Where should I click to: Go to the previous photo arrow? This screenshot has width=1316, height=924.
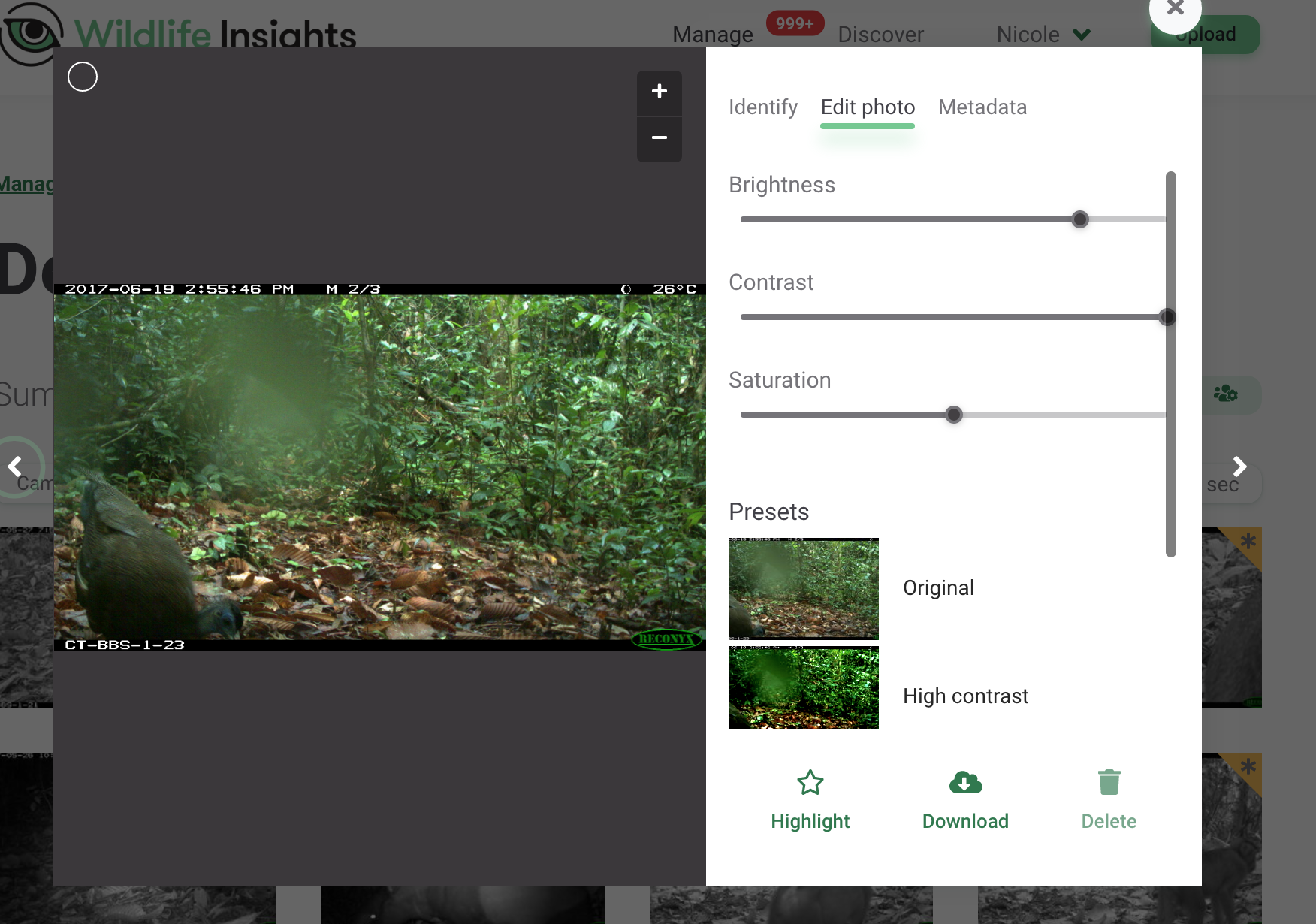point(15,467)
